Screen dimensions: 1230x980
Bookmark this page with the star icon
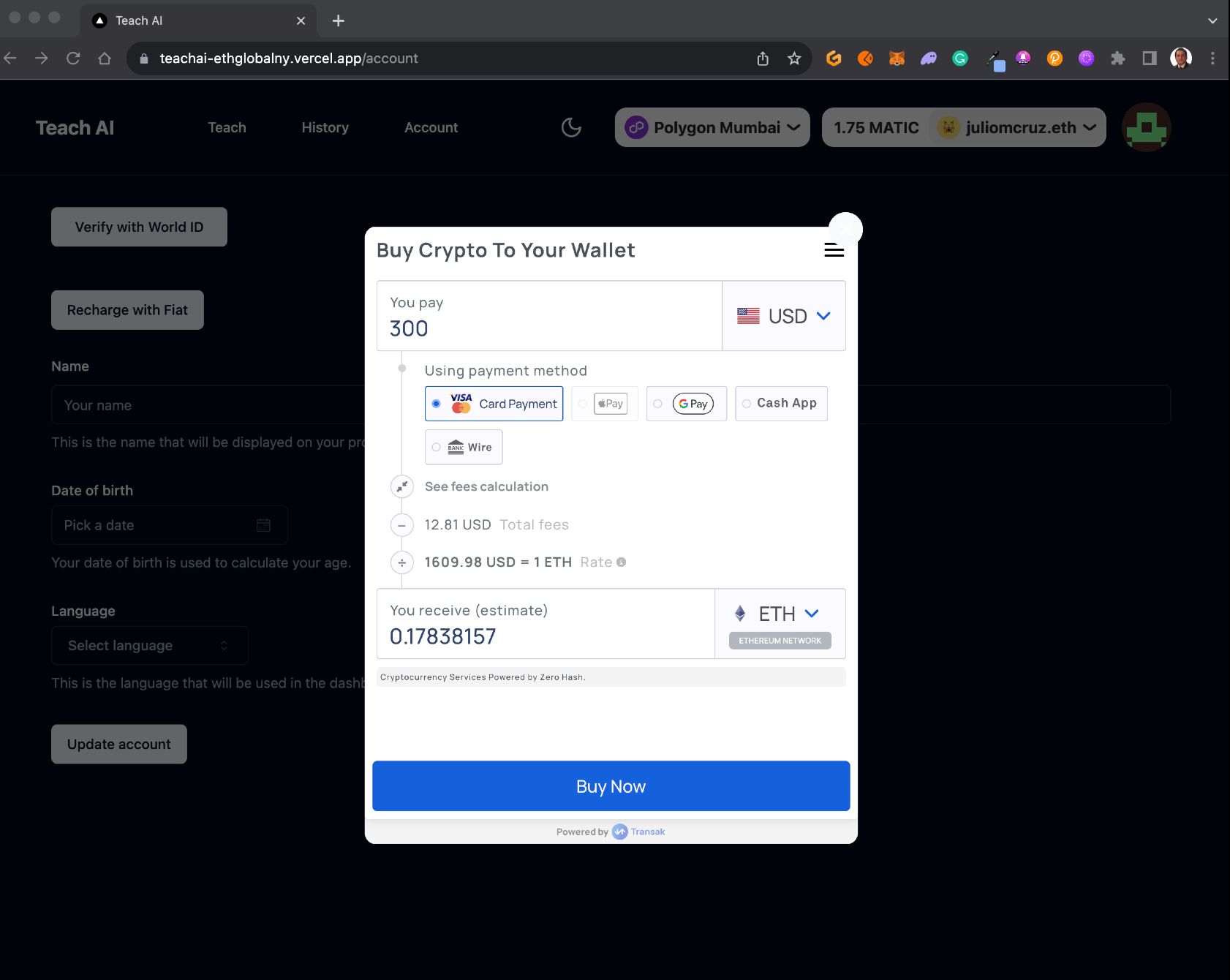click(x=794, y=59)
